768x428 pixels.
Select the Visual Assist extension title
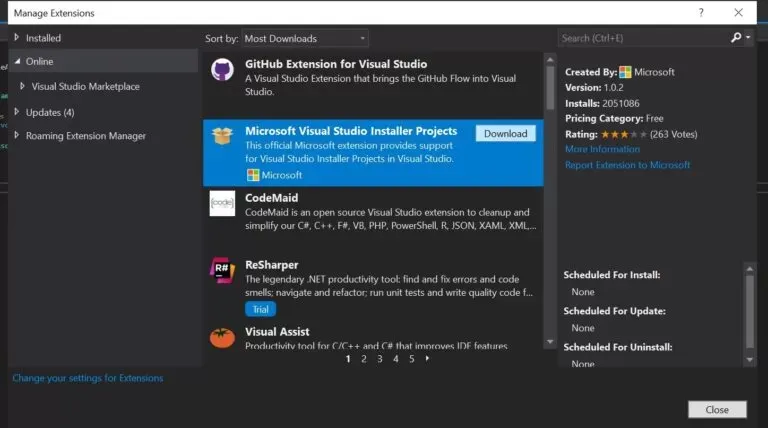pyautogui.click(x=277, y=332)
